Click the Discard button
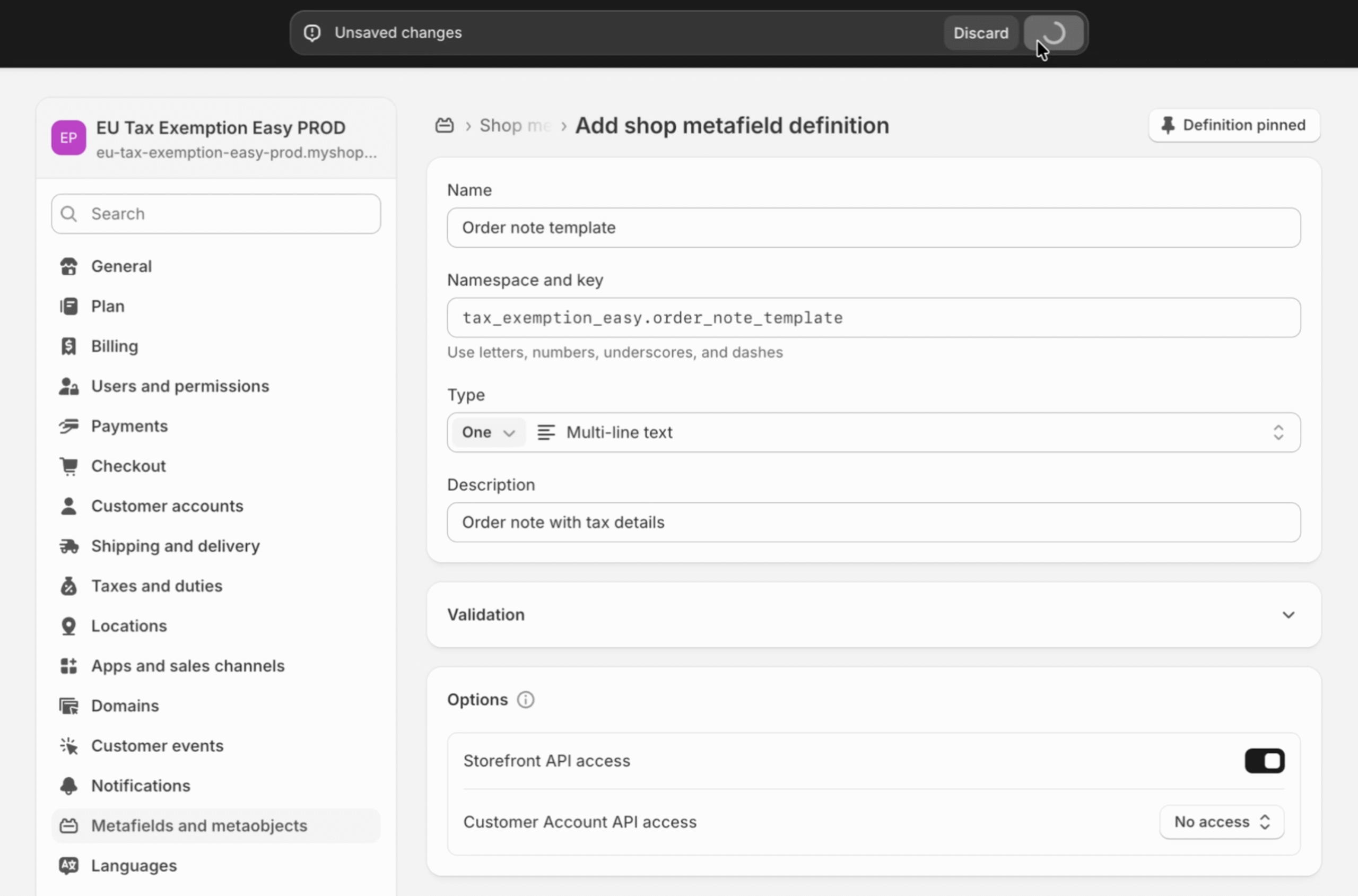The image size is (1358, 896). [980, 33]
